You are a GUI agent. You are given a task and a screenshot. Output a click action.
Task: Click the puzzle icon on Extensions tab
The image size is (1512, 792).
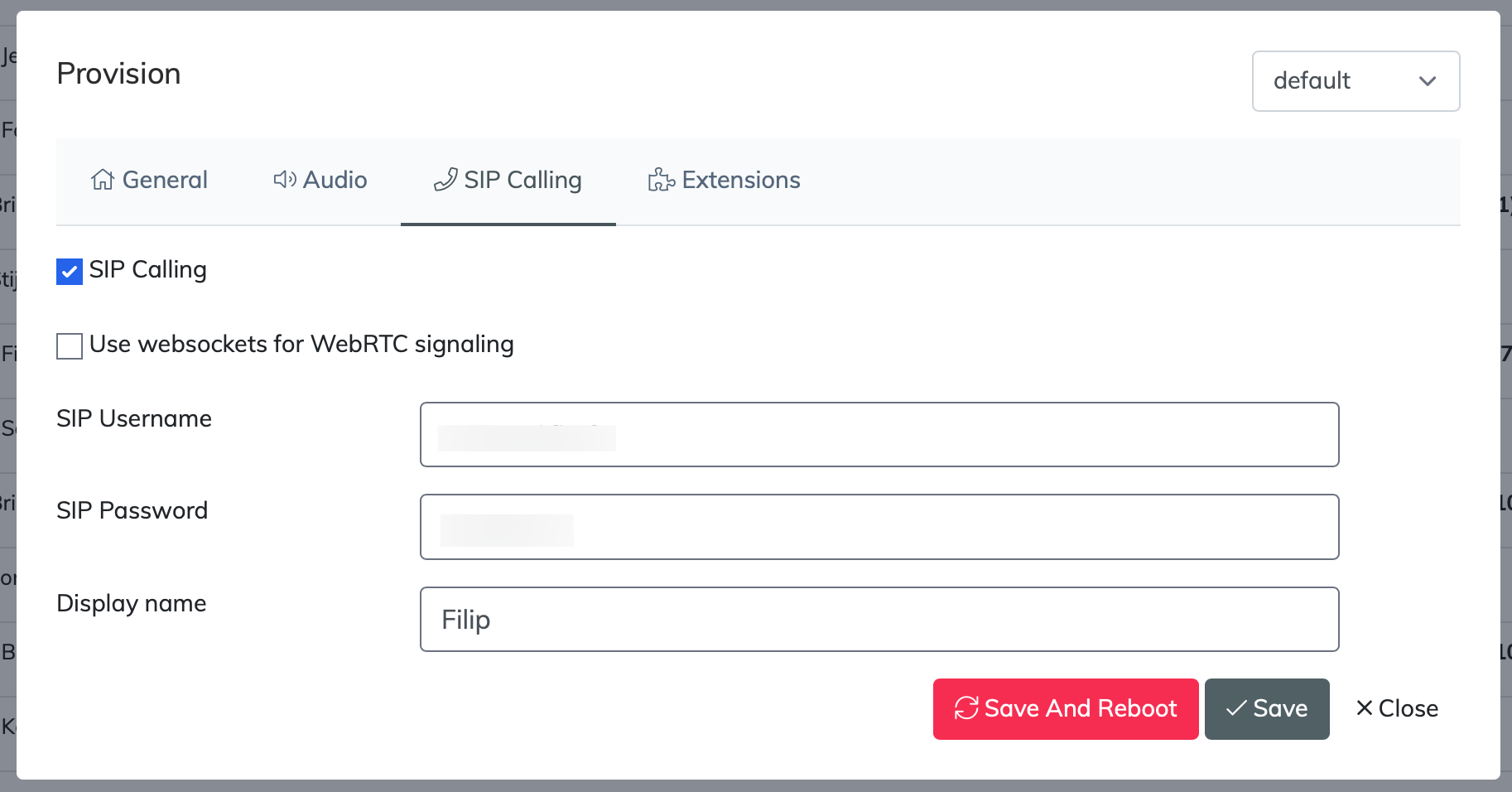[662, 180]
